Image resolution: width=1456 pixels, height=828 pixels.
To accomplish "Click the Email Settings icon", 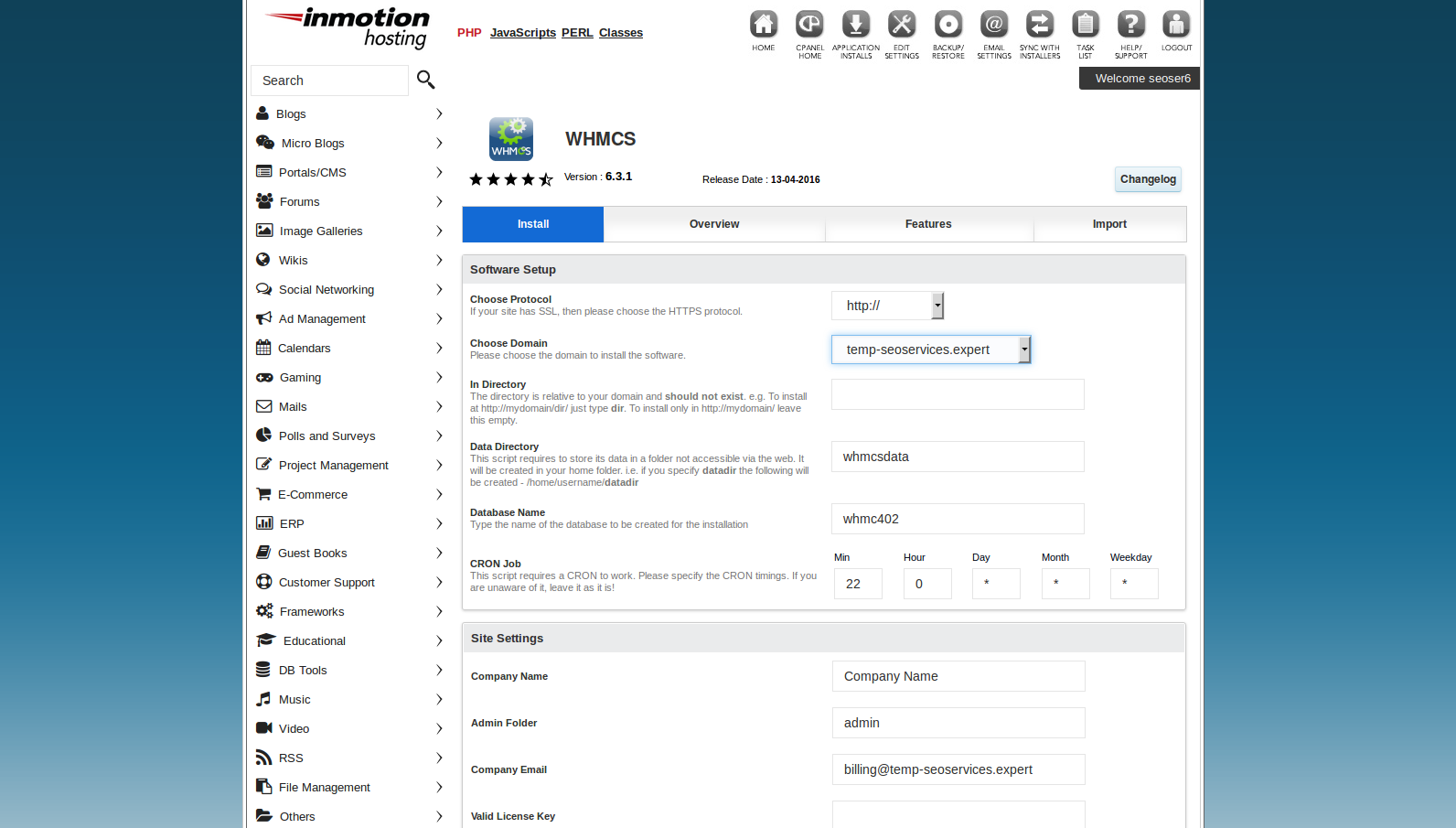I will [x=993, y=25].
